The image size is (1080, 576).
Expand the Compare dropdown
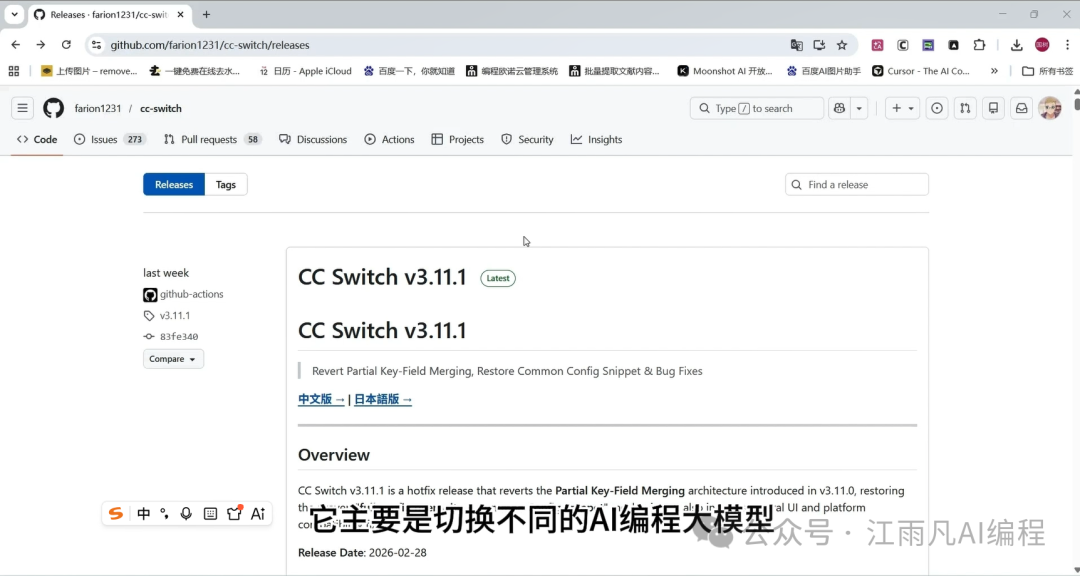coord(174,359)
